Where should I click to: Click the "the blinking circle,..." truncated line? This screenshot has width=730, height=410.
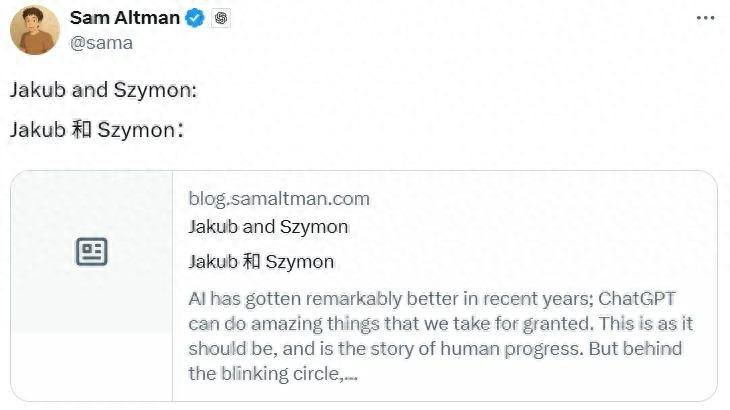[273, 374]
